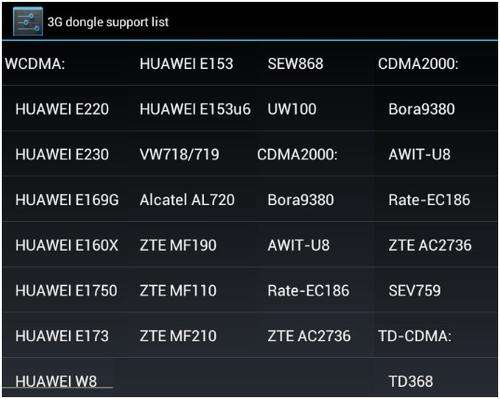Viewport: 500px width, 399px height.
Task: Tap the SEW868 list item
Action: tap(295, 64)
